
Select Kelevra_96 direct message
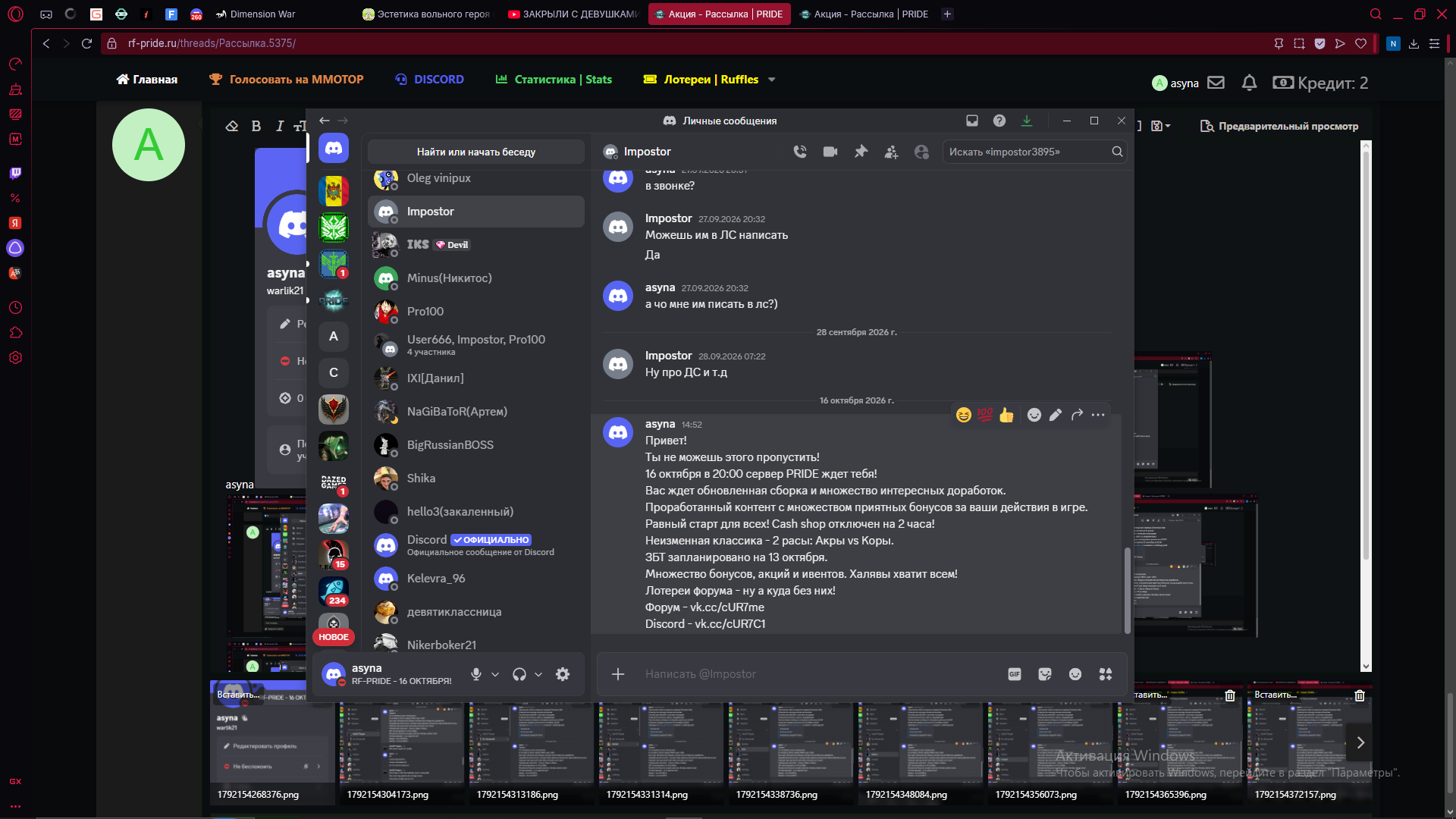tap(476, 579)
